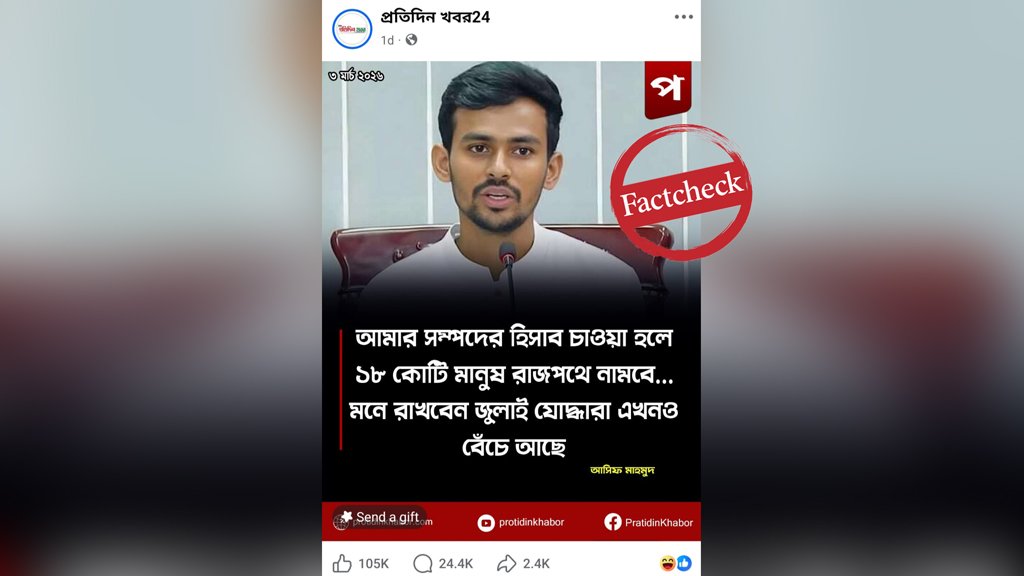The height and width of the screenshot is (576, 1024).
Task: Click the প্রতিদিন খবর24 page profile picture
Action: (352, 29)
